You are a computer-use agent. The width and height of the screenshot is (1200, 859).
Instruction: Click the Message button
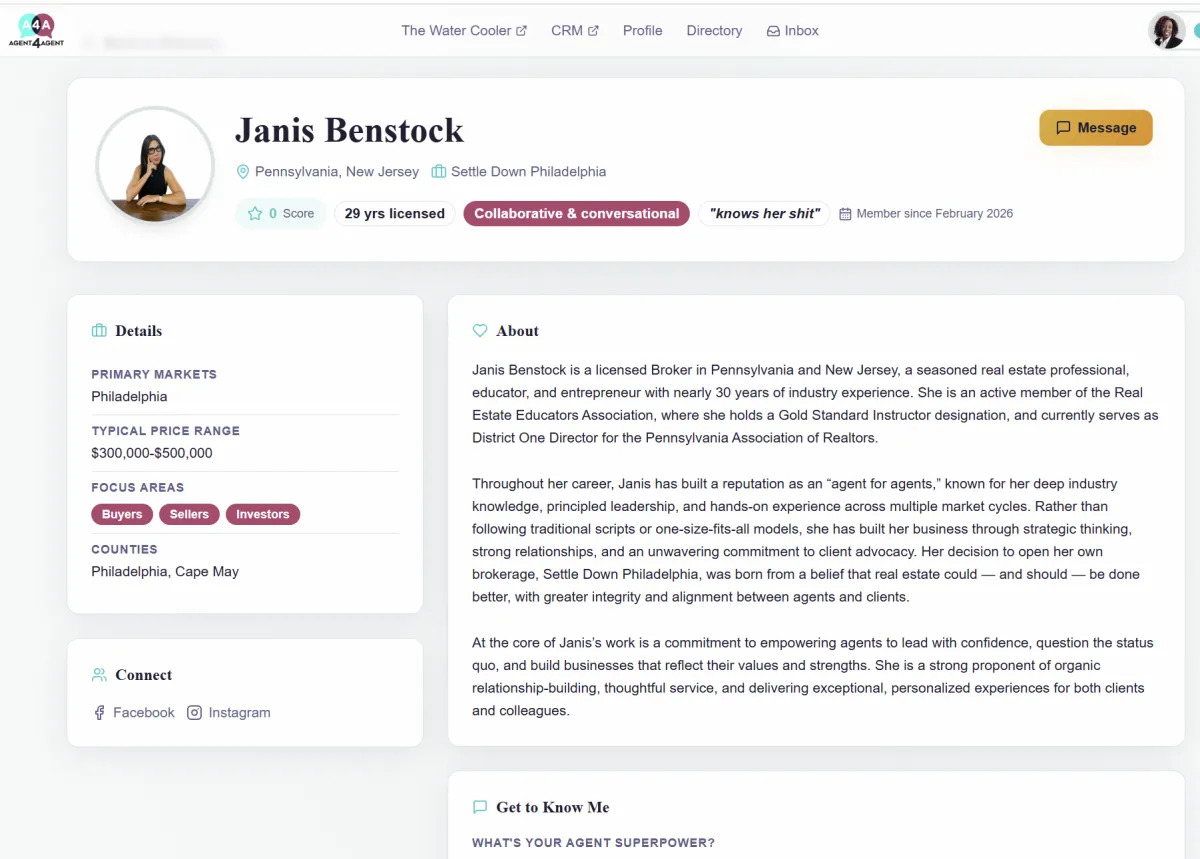[1096, 128]
